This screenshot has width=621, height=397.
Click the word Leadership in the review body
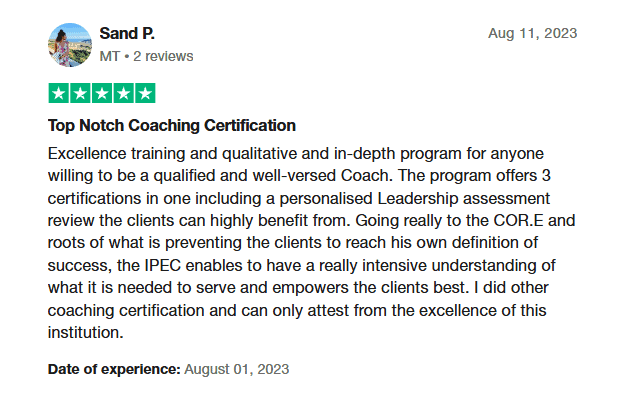click(418, 198)
